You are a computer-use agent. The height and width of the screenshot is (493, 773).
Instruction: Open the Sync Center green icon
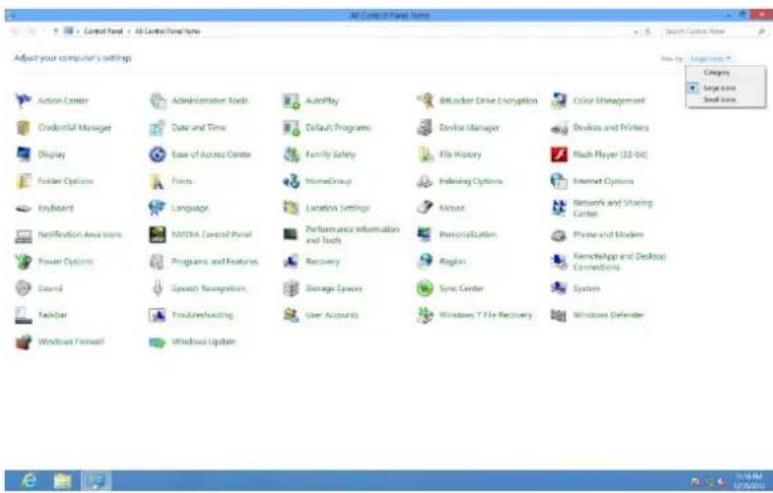[x=425, y=288]
